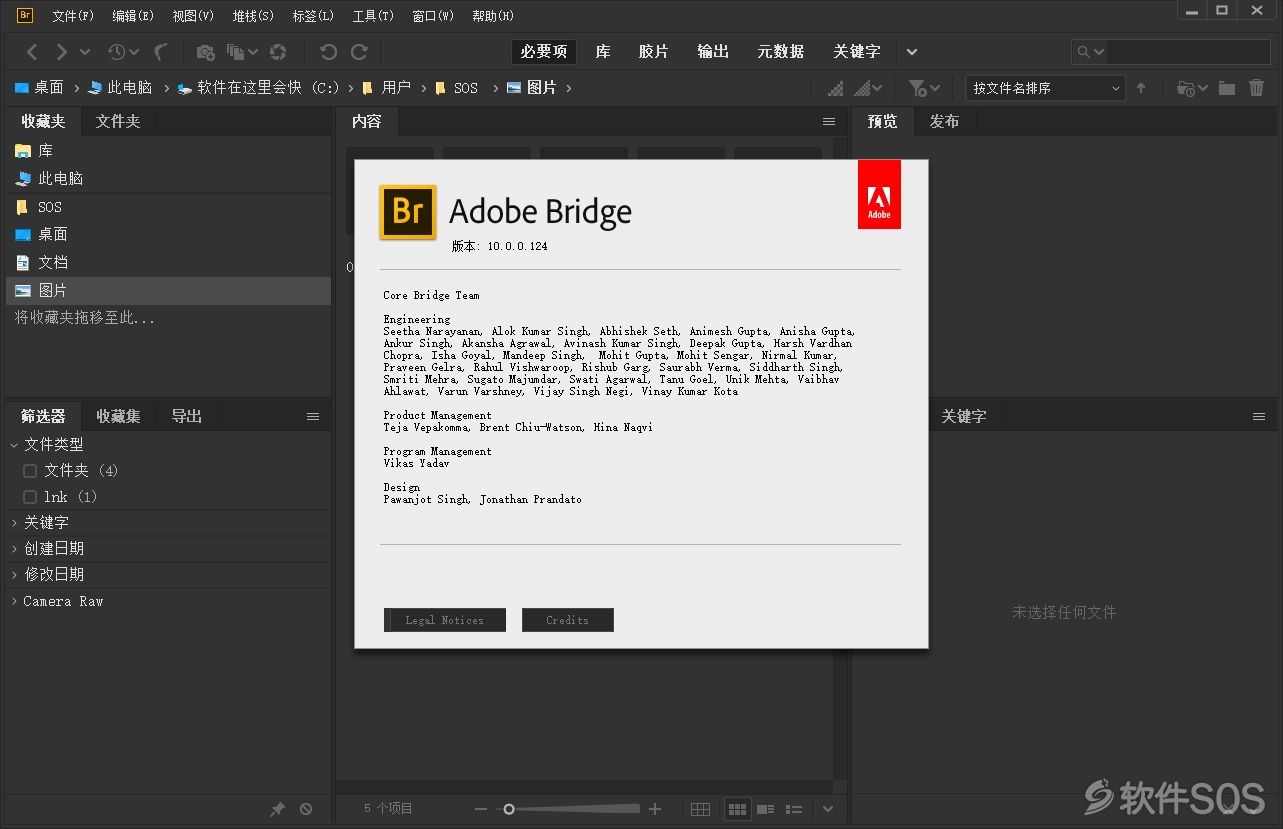Open the 帮助(H) menu
The image size is (1283, 829).
point(493,16)
